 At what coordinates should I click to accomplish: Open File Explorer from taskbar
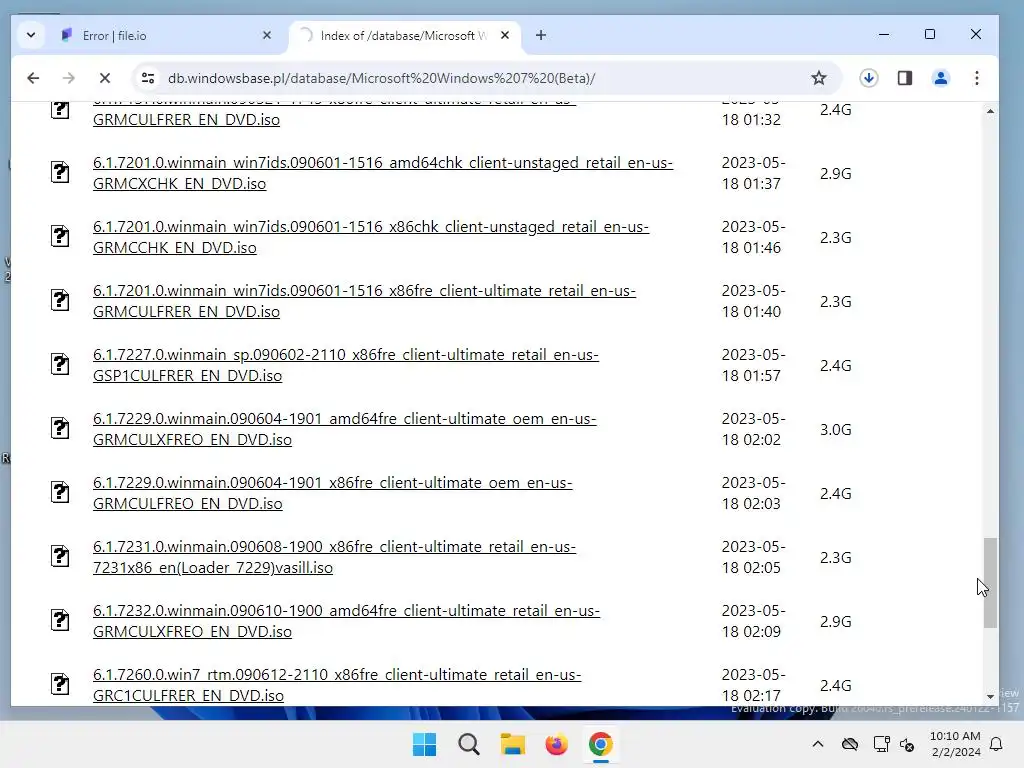point(513,744)
